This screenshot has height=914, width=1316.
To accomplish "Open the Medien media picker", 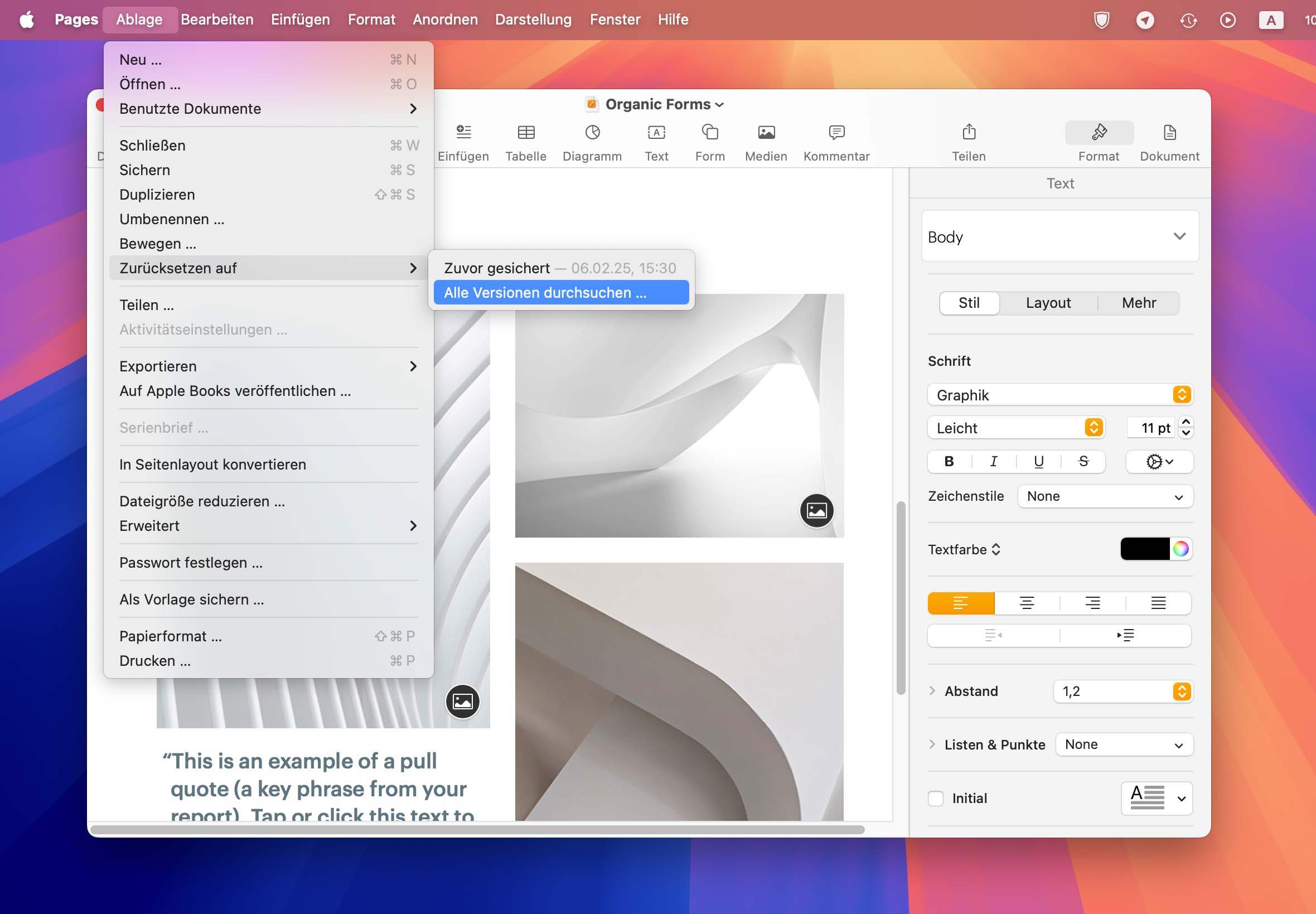I will coord(766,133).
